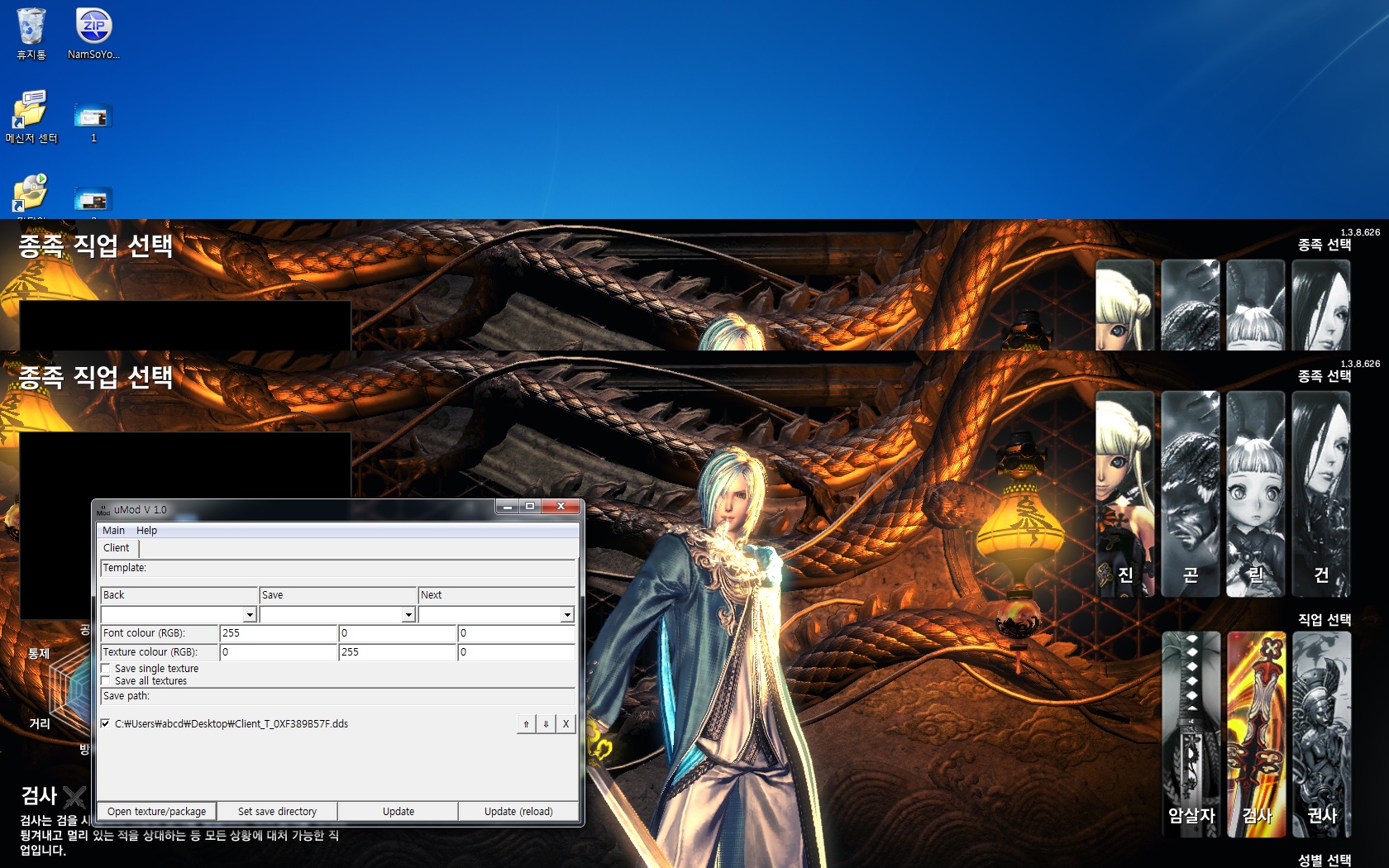Click the Open texture/package button

click(156, 812)
